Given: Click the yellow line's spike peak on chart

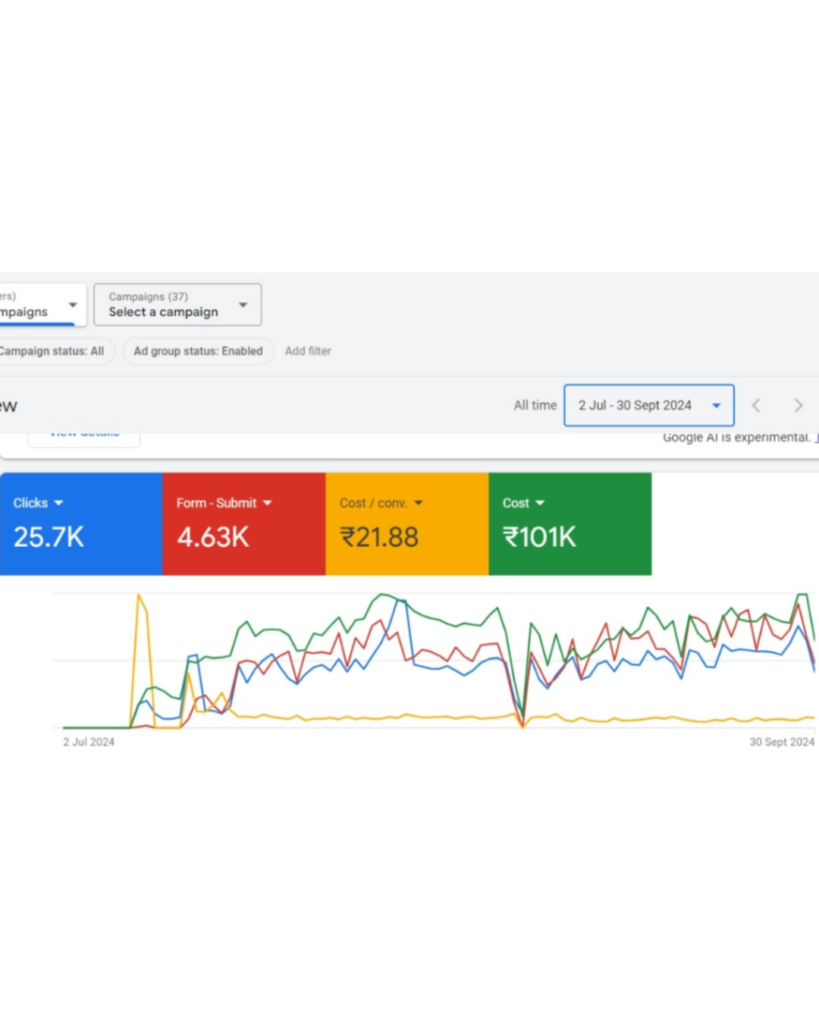Looking at the screenshot, I should [139, 596].
